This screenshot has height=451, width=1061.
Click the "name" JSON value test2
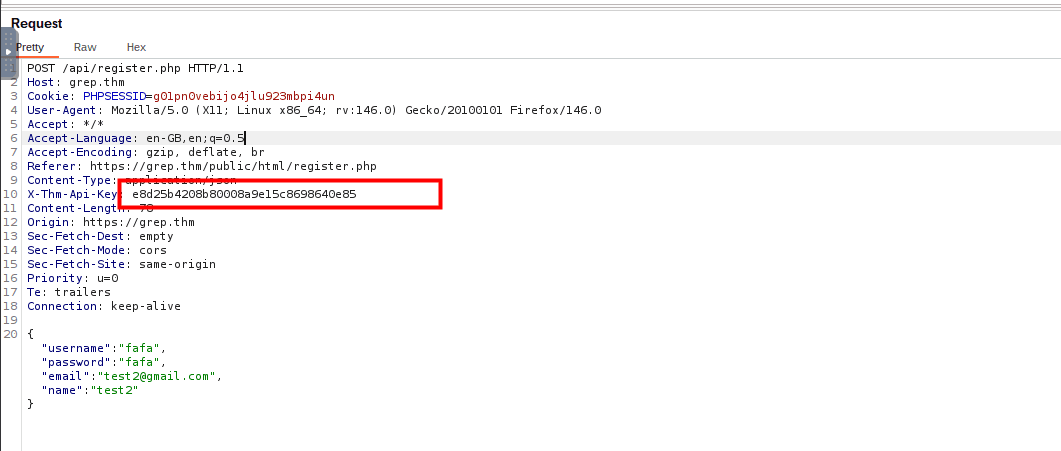click(114, 390)
